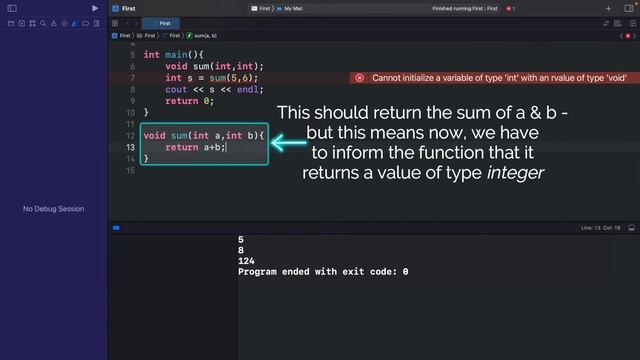Screen dimensions: 640x360
Task: Click line number 7 in the gutter
Action: tap(132, 78)
